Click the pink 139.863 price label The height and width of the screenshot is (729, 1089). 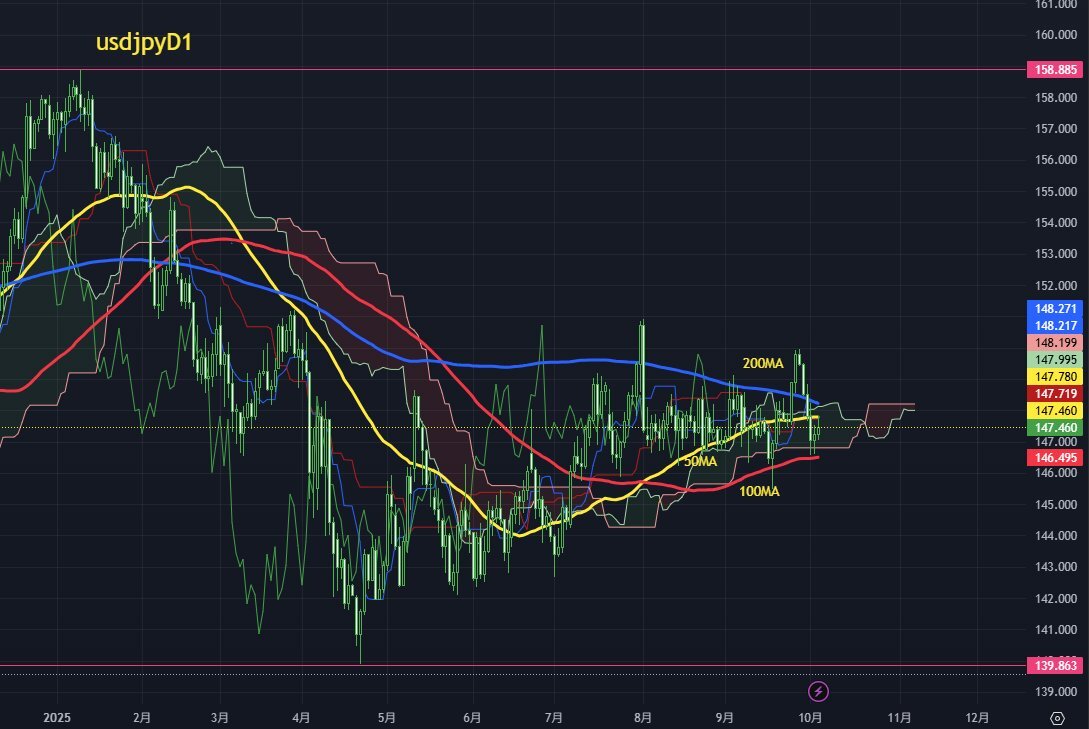1056,665
